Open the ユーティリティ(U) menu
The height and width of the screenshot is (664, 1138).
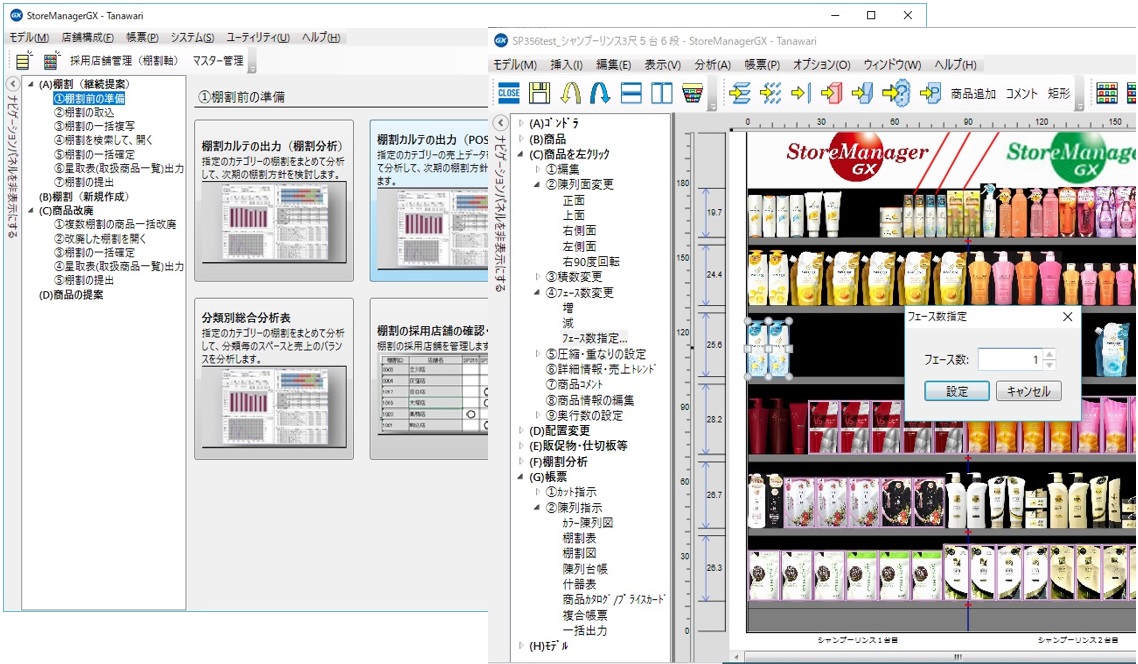tap(257, 38)
